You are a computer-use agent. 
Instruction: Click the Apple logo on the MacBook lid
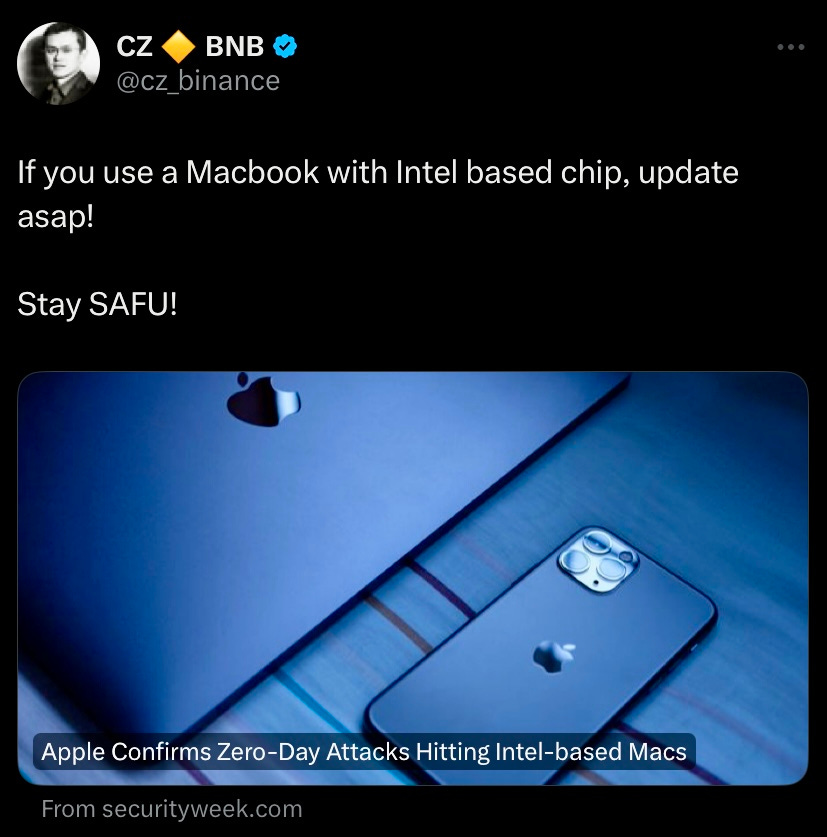point(263,399)
